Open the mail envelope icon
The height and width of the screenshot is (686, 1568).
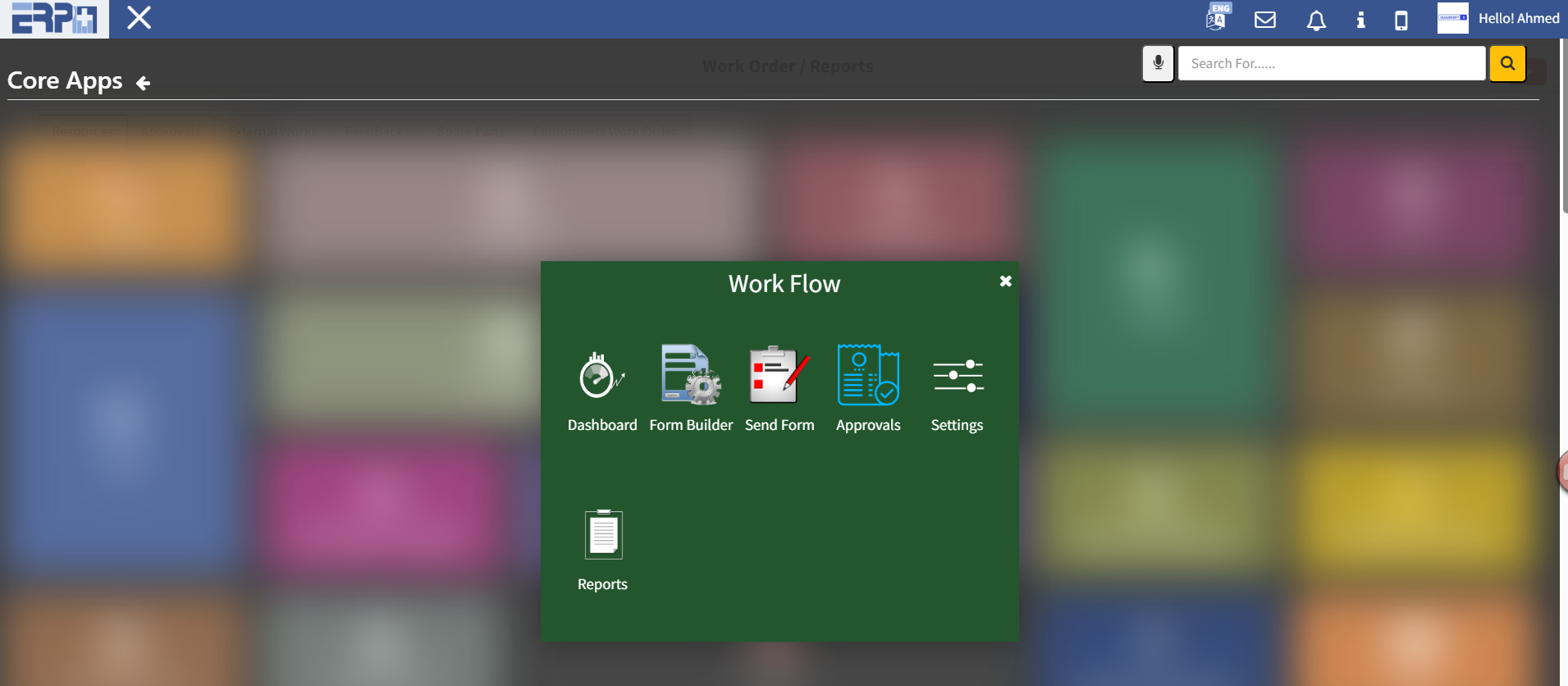click(x=1265, y=19)
